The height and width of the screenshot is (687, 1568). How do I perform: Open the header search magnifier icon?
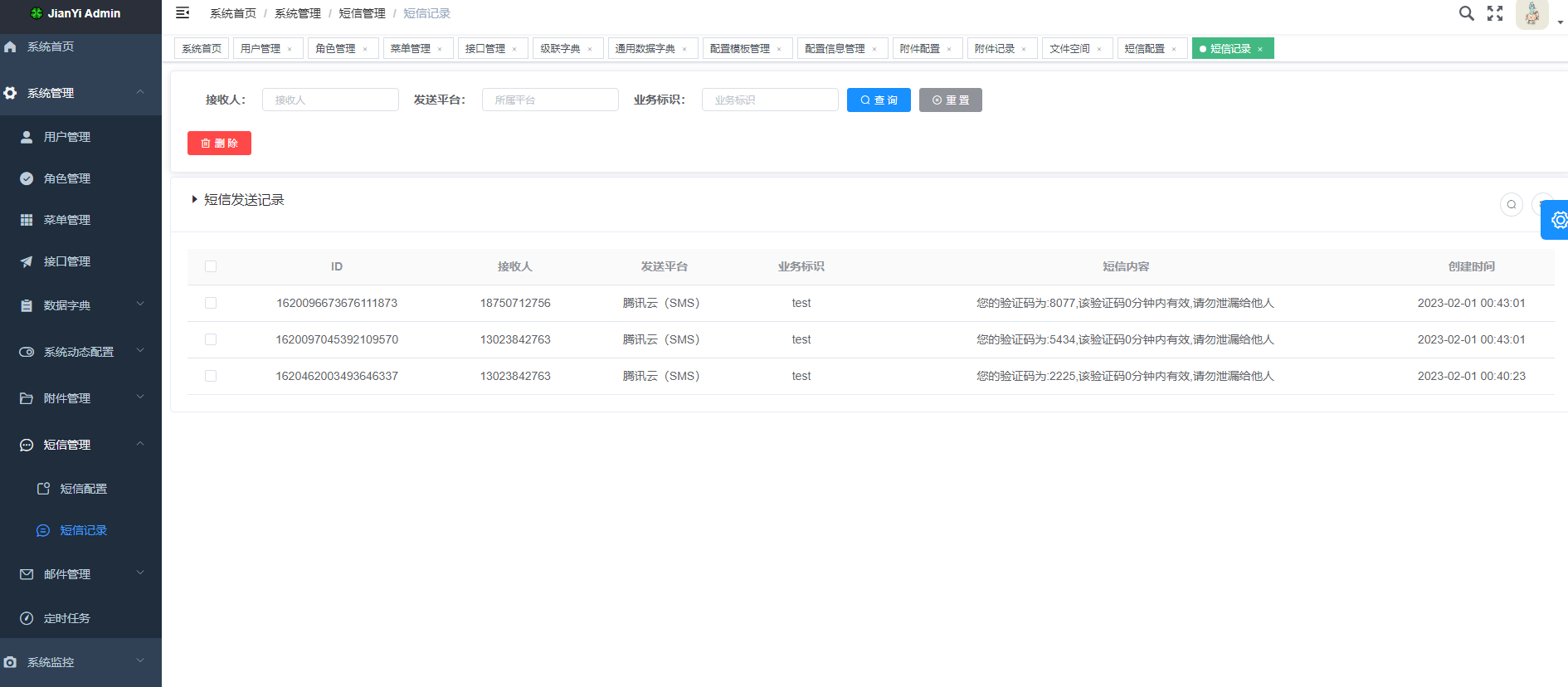tap(1467, 13)
